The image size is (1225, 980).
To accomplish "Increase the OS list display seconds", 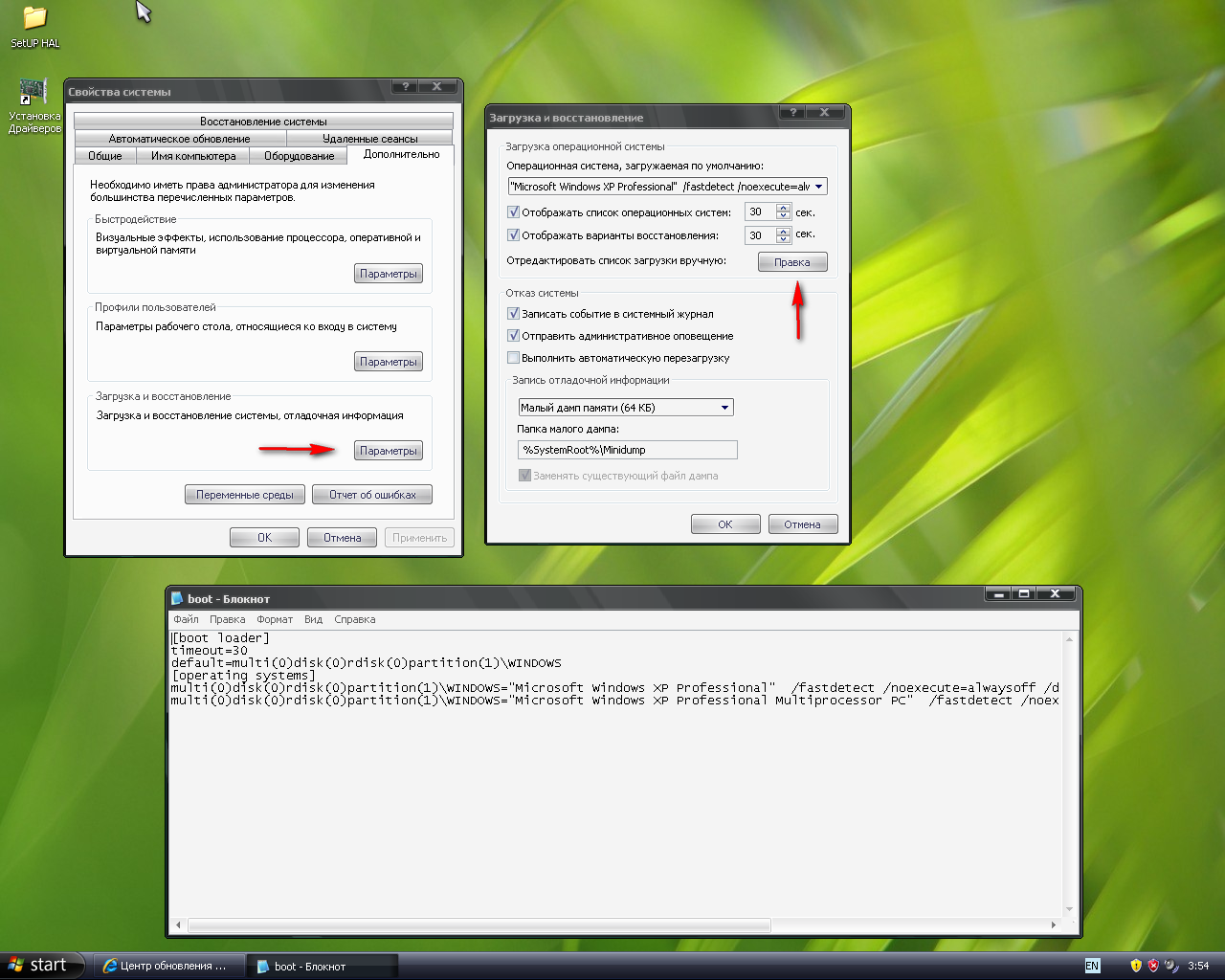I will [x=784, y=208].
